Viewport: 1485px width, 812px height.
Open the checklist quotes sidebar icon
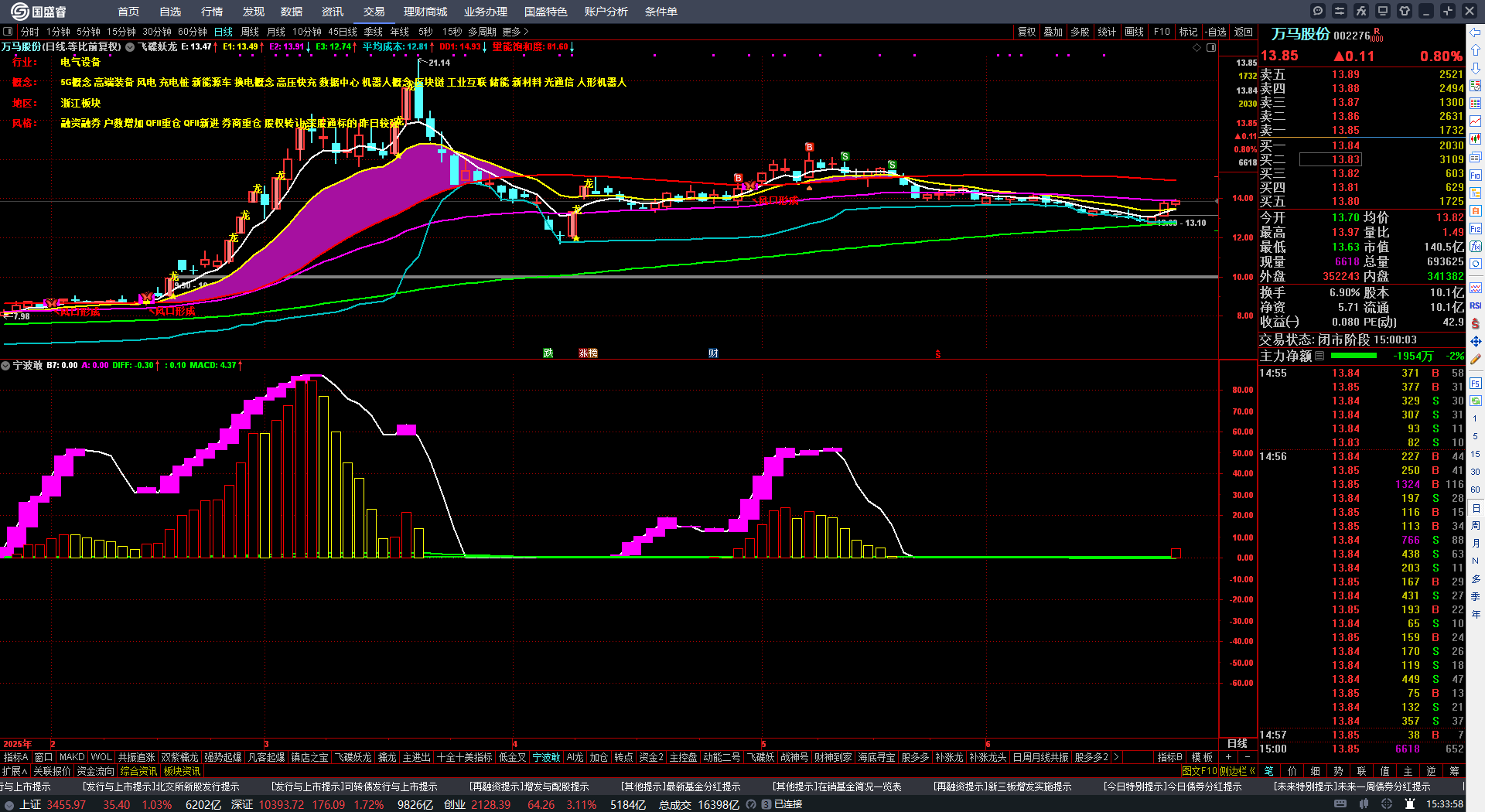1476,86
